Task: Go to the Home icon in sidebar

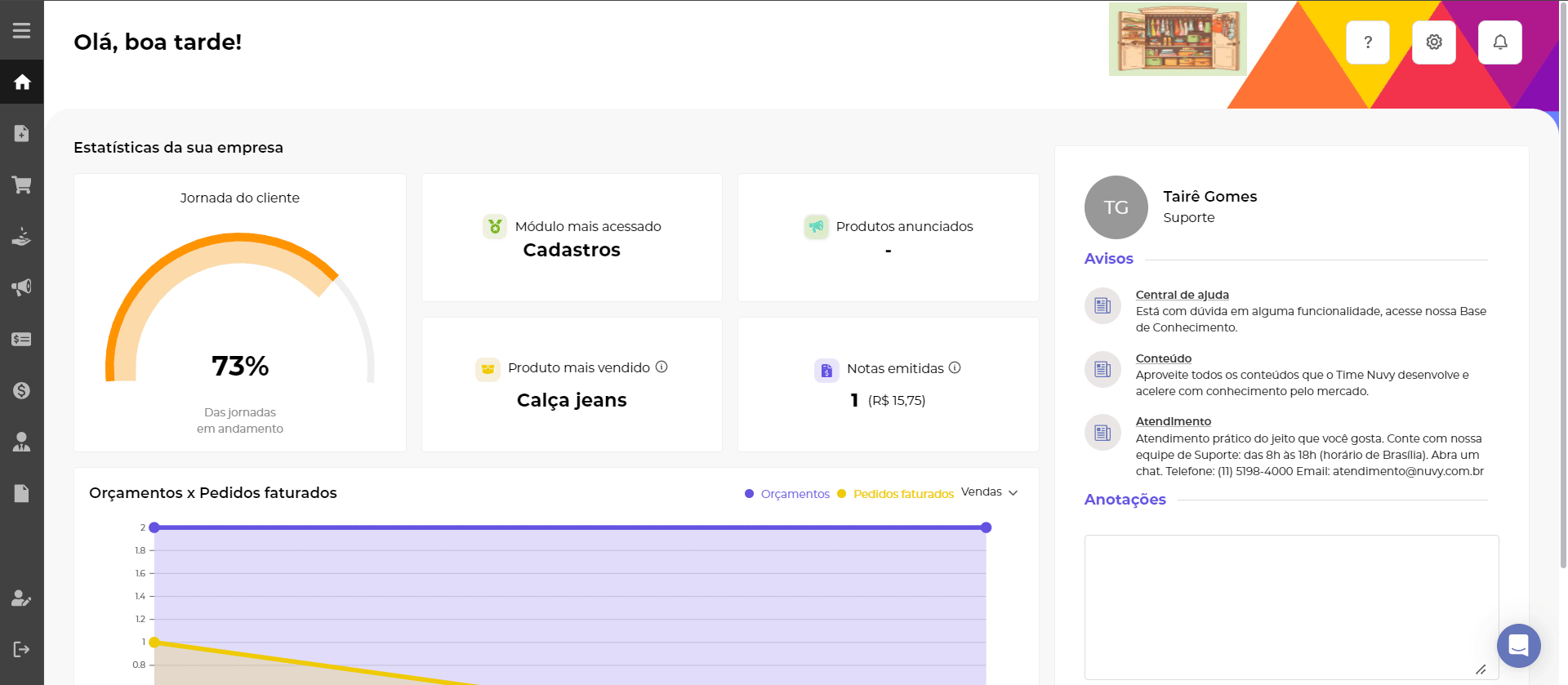Action: click(x=22, y=82)
